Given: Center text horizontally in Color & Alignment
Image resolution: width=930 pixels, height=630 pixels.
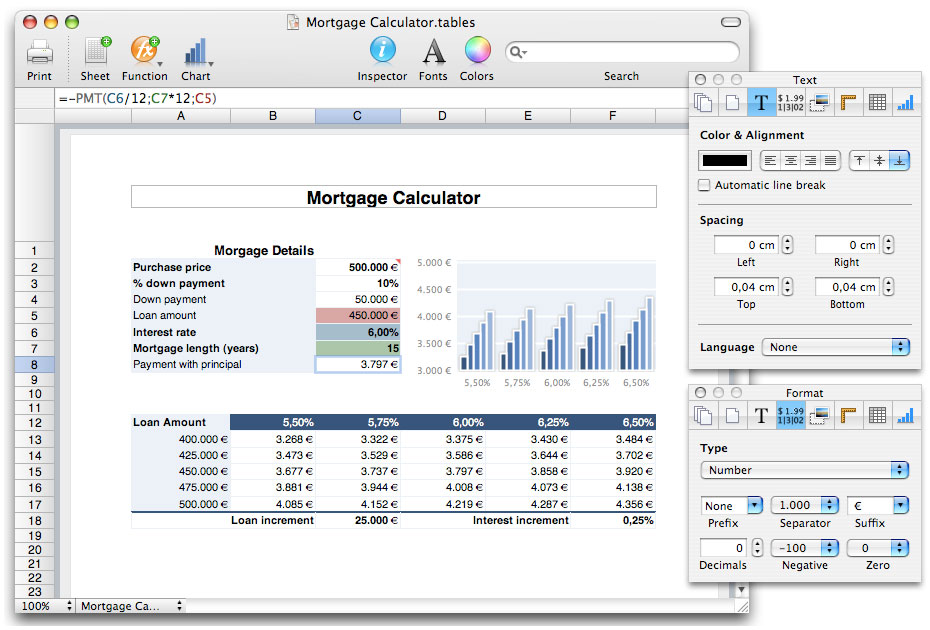Looking at the screenshot, I should [790, 160].
